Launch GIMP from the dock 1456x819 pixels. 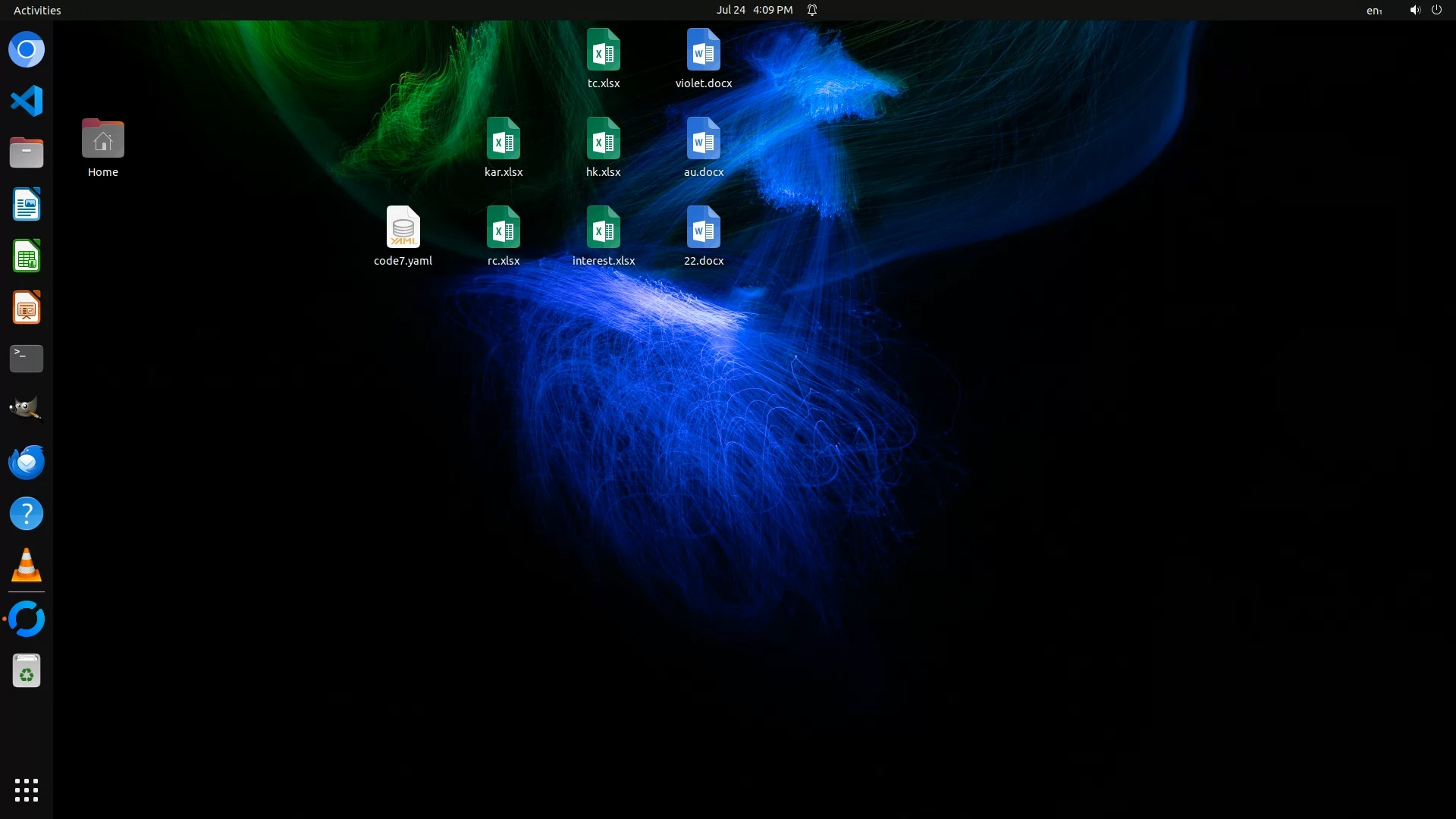27,409
